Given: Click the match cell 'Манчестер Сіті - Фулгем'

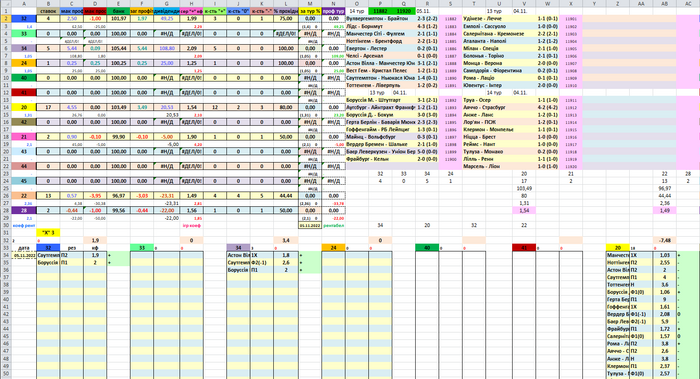Looking at the screenshot, I should 380,33.
